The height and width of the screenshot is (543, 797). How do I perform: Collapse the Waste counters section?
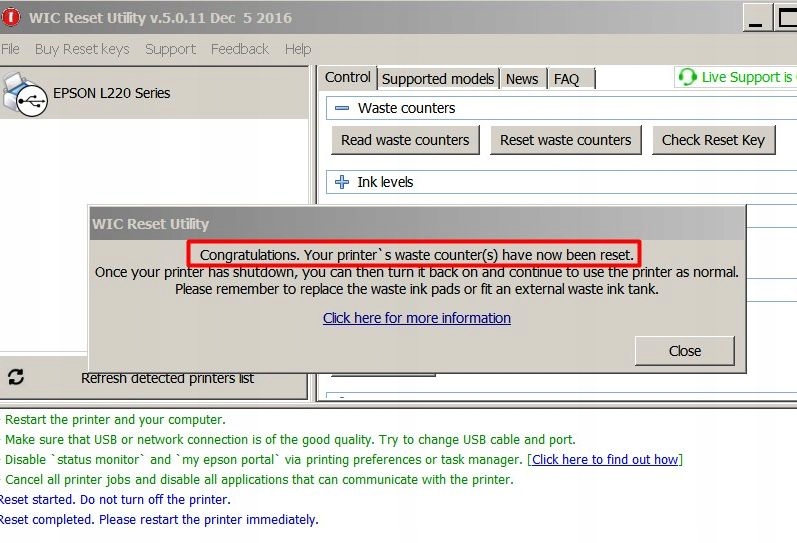click(342, 108)
